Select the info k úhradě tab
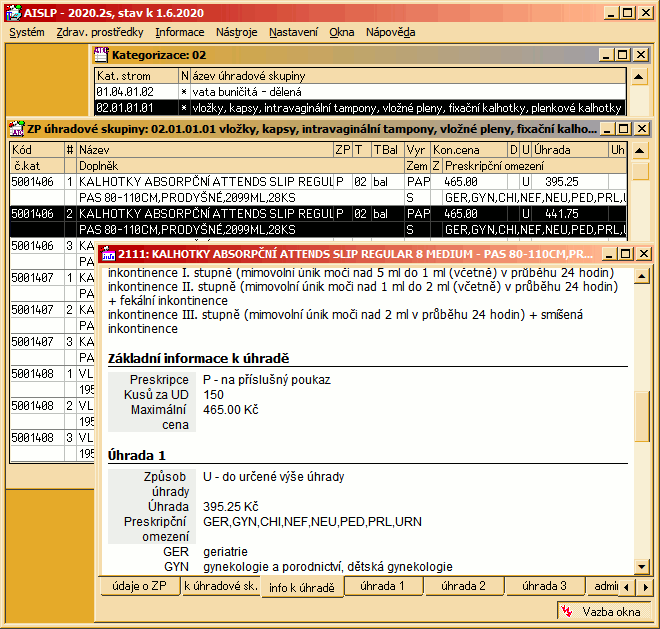The height and width of the screenshot is (629, 660). pyautogui.click(x=301, y=587)
